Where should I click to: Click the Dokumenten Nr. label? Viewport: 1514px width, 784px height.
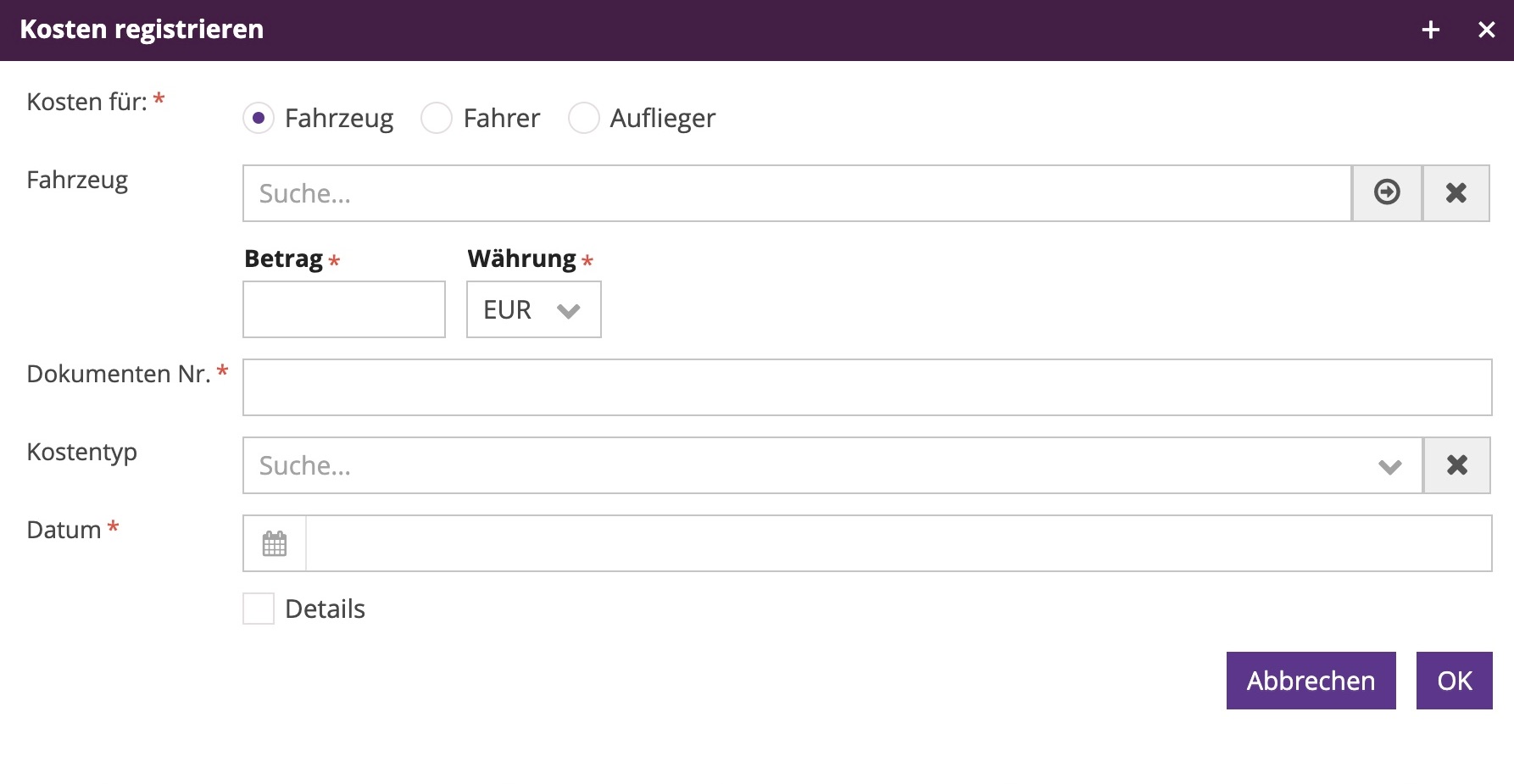coord(119,374)
